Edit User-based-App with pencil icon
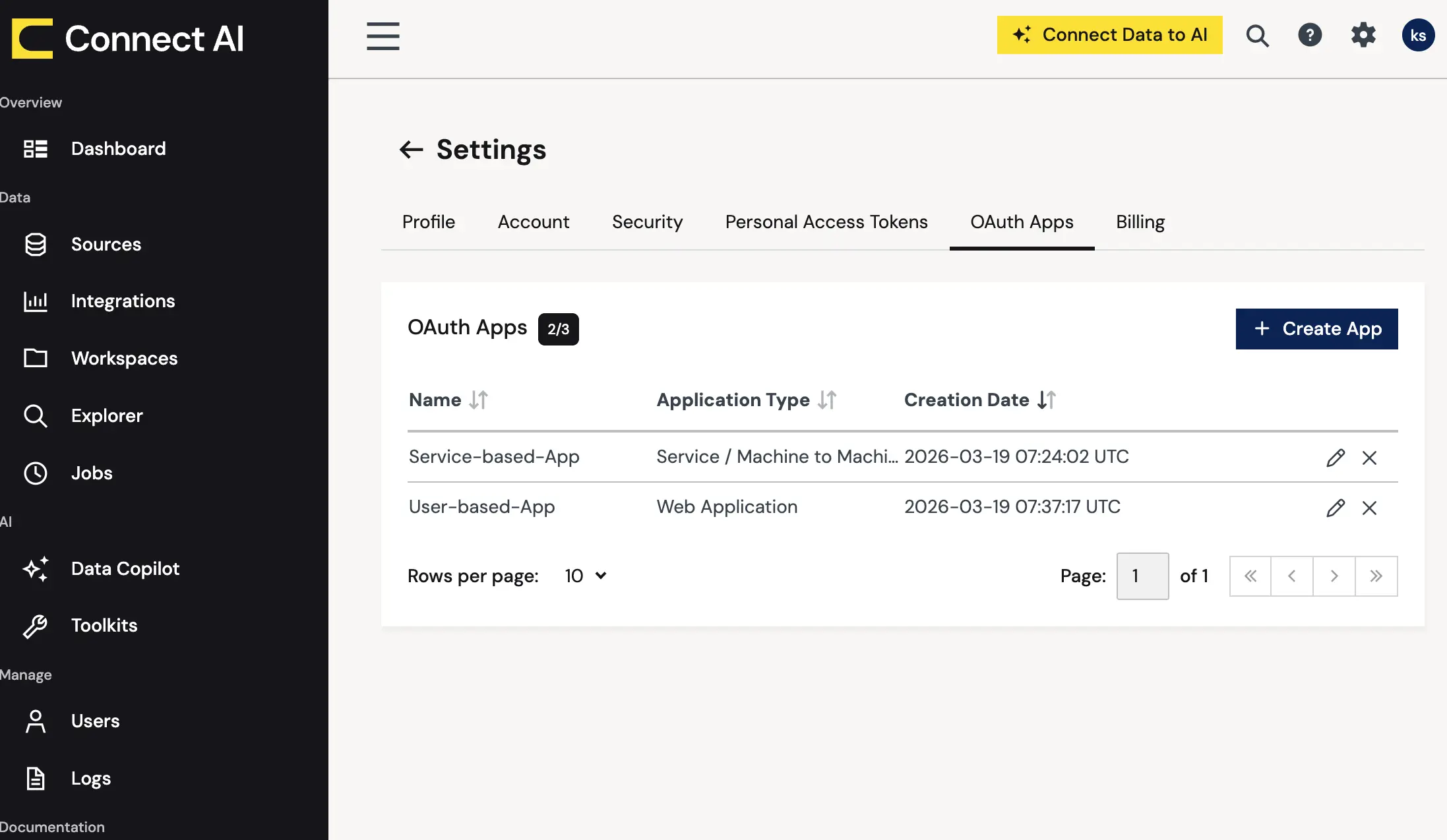Image resolution: width=1447 pixels, height=840 pixels. (x=1336, y=508)
